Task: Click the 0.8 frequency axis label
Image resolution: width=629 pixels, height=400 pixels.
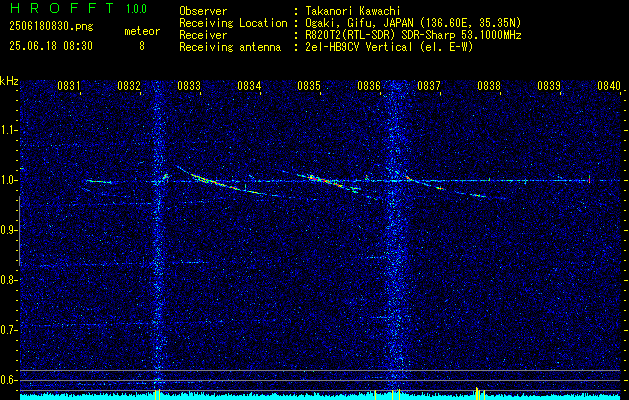Action: (x=7, y=280)
